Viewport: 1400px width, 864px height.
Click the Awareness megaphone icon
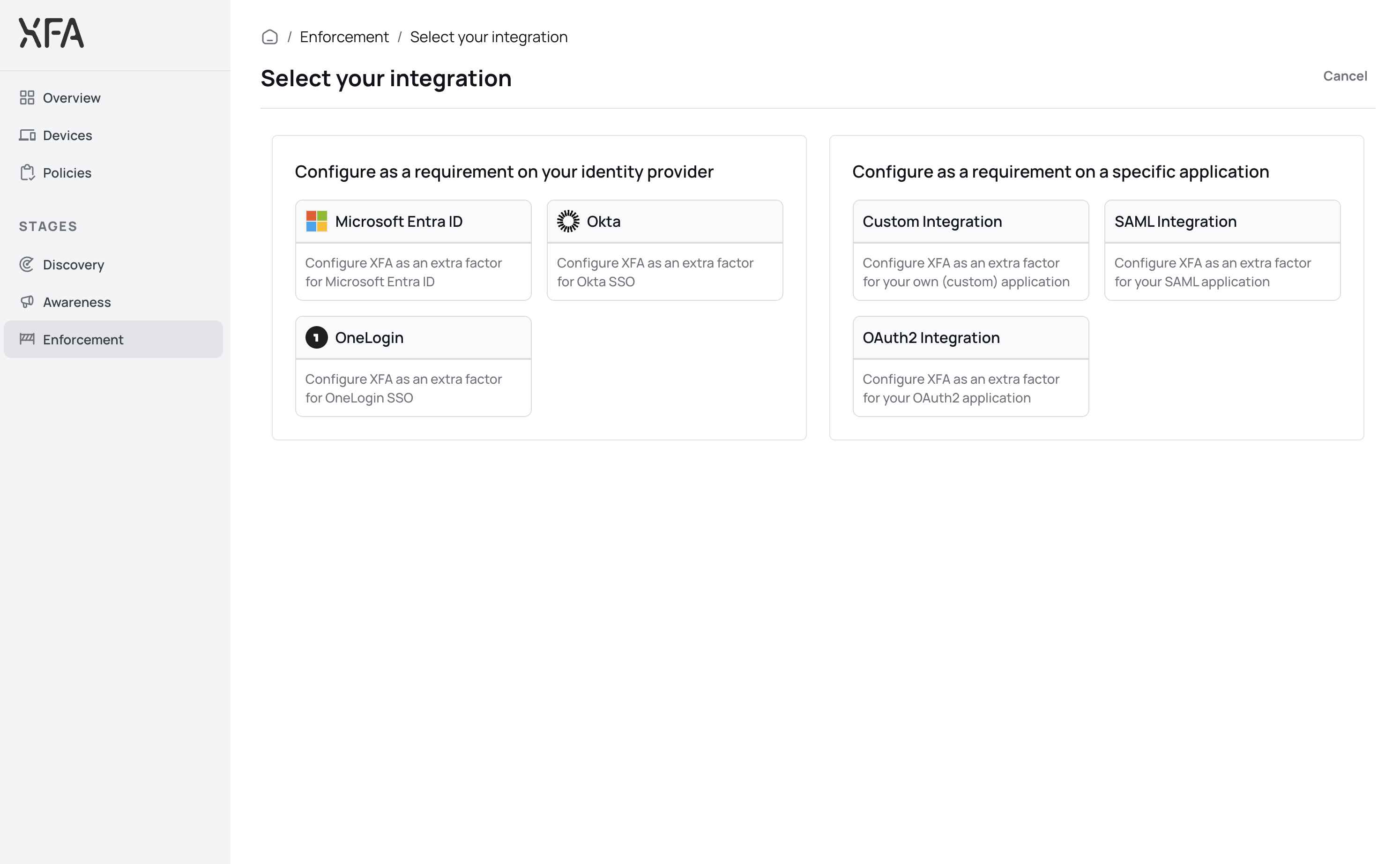27,302
